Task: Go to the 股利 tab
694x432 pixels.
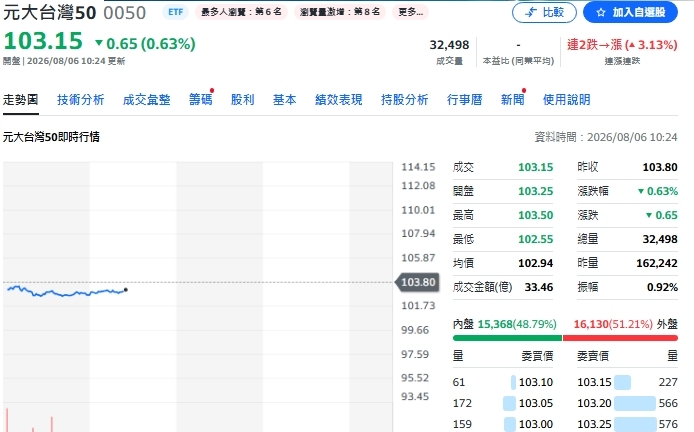Action: pyautogui.click(x=243, y=100)
